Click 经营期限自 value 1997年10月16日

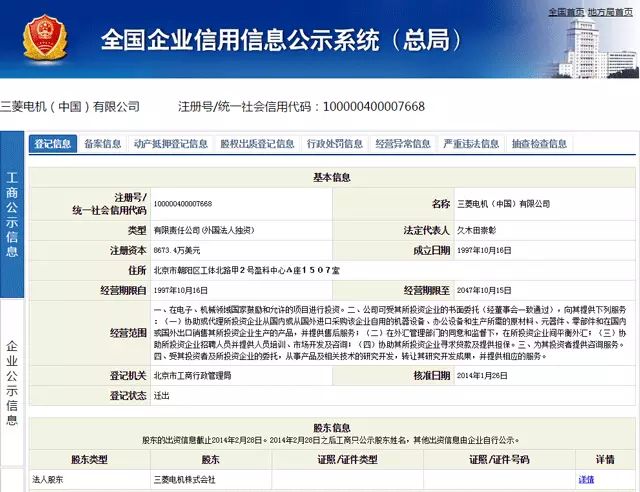[x=180, y=290]
